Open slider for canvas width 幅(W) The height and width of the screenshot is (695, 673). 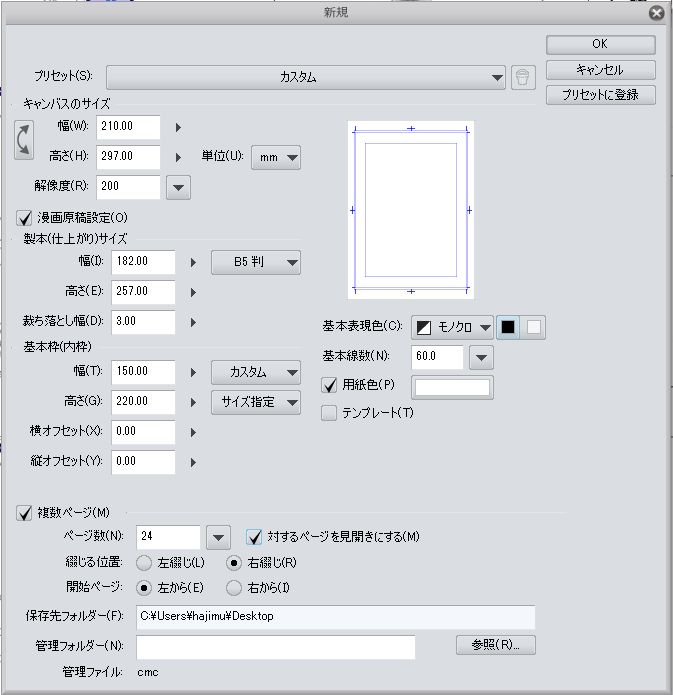tap(178, 128)
